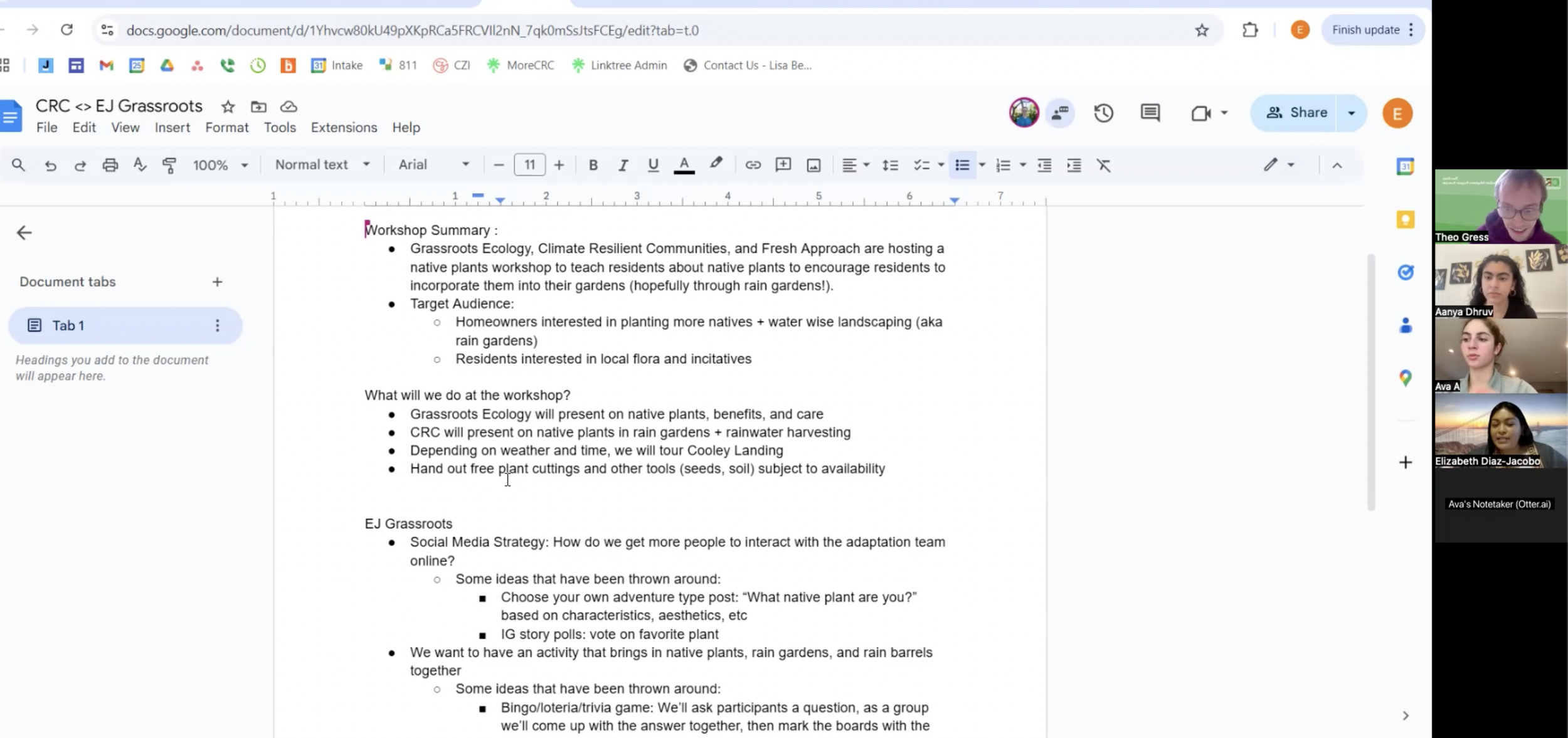Toggle bulleted list formatting

point(962,166)
